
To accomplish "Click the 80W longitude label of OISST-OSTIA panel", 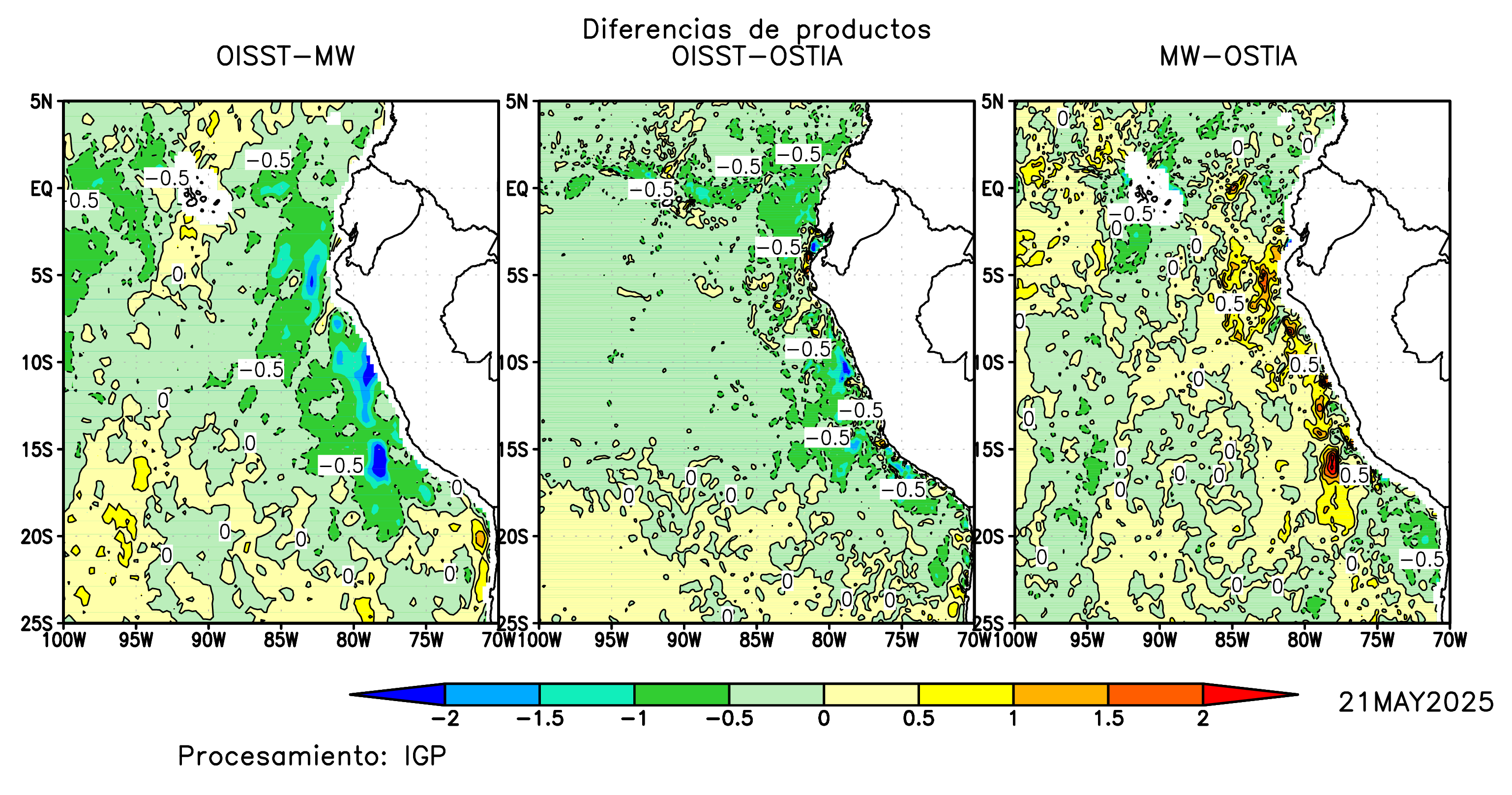I will point(830,640).
